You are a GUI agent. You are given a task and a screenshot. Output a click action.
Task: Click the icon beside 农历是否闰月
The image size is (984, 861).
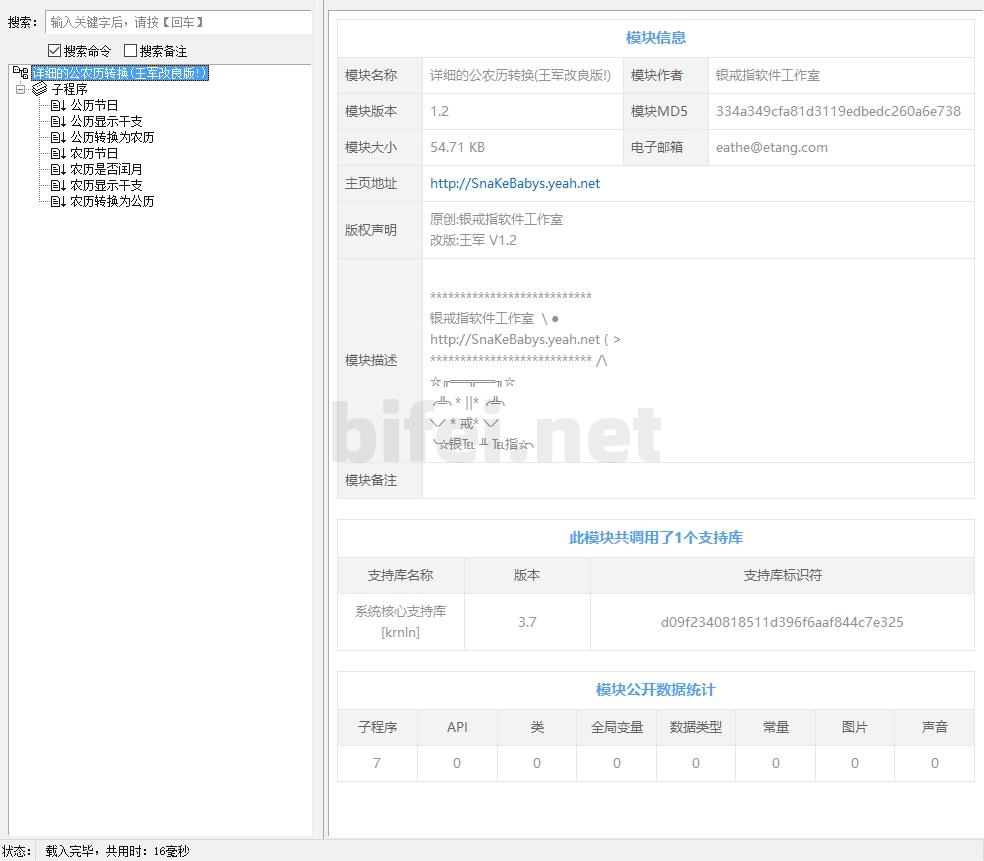tap(58, 169)
